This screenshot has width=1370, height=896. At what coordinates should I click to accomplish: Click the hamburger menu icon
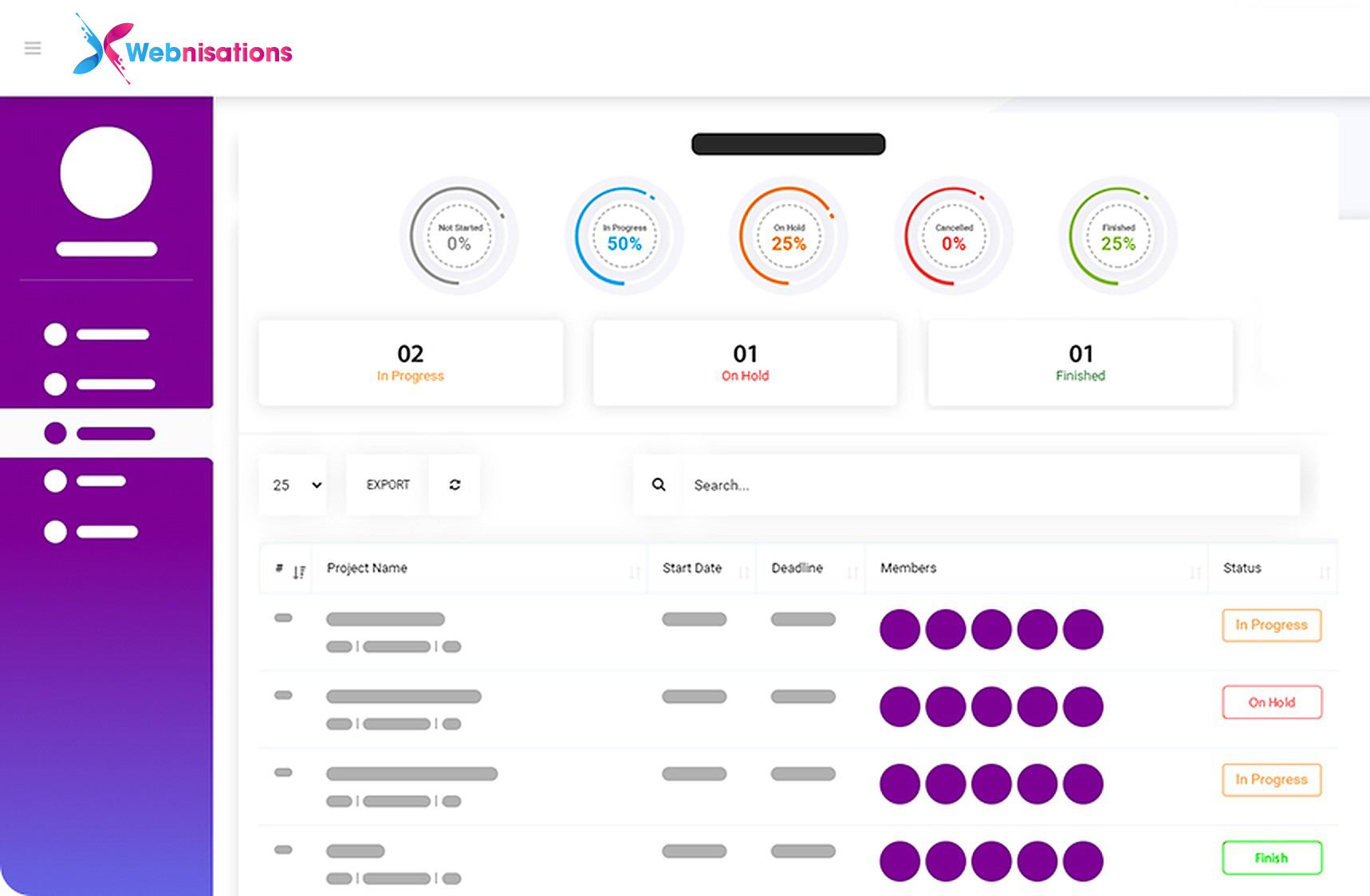tap(33, 49)
